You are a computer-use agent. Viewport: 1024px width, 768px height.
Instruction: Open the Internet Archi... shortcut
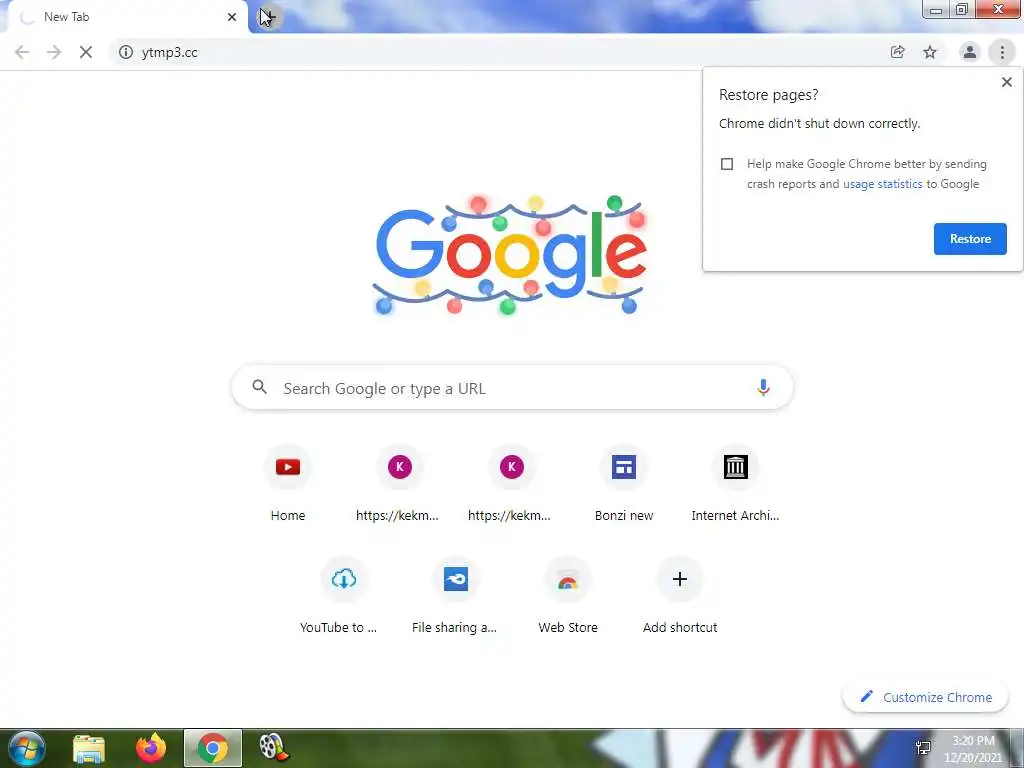pyautogui.click(x=735, y=484)
